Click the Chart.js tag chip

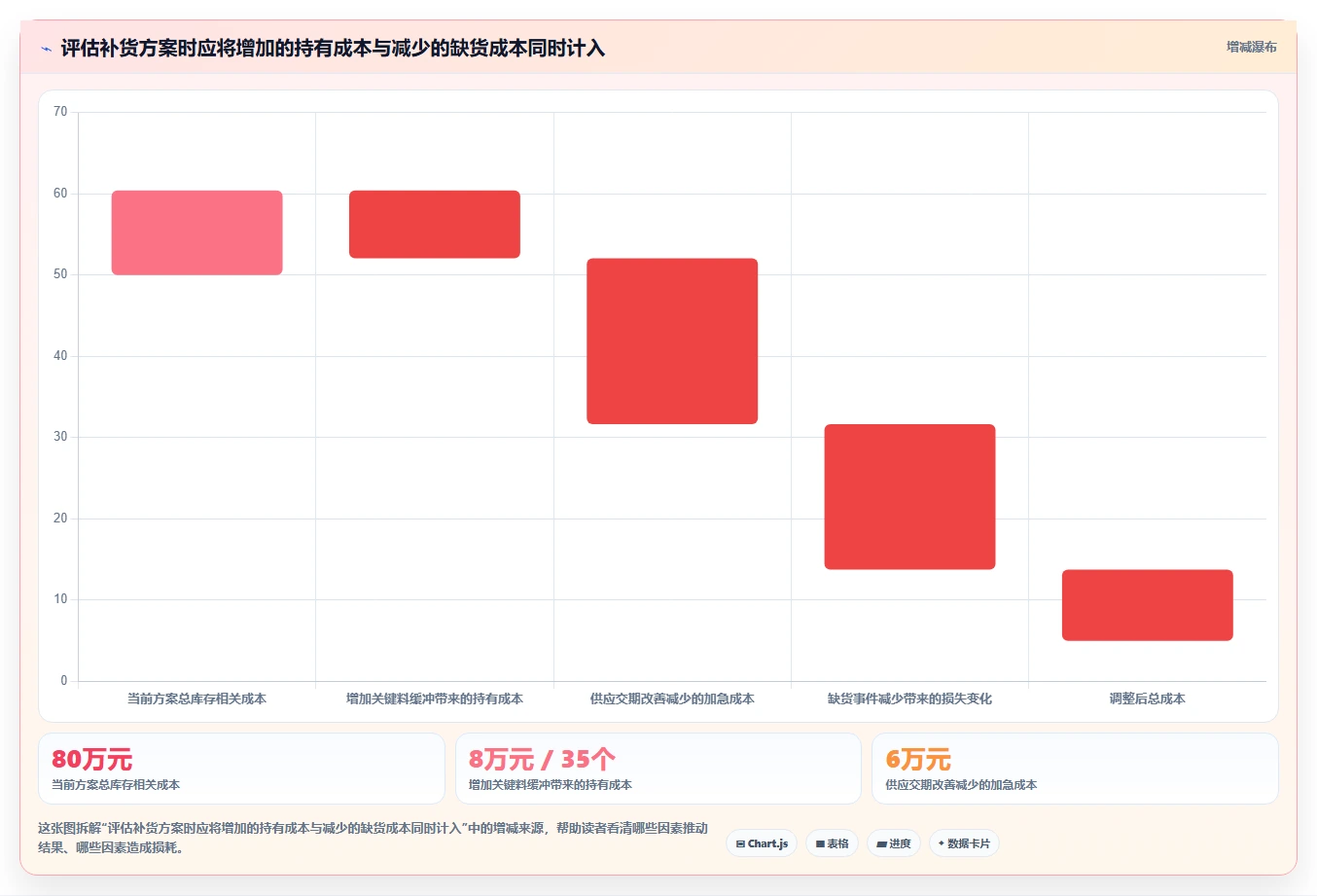pyautogui.click(x=762, y=843)
